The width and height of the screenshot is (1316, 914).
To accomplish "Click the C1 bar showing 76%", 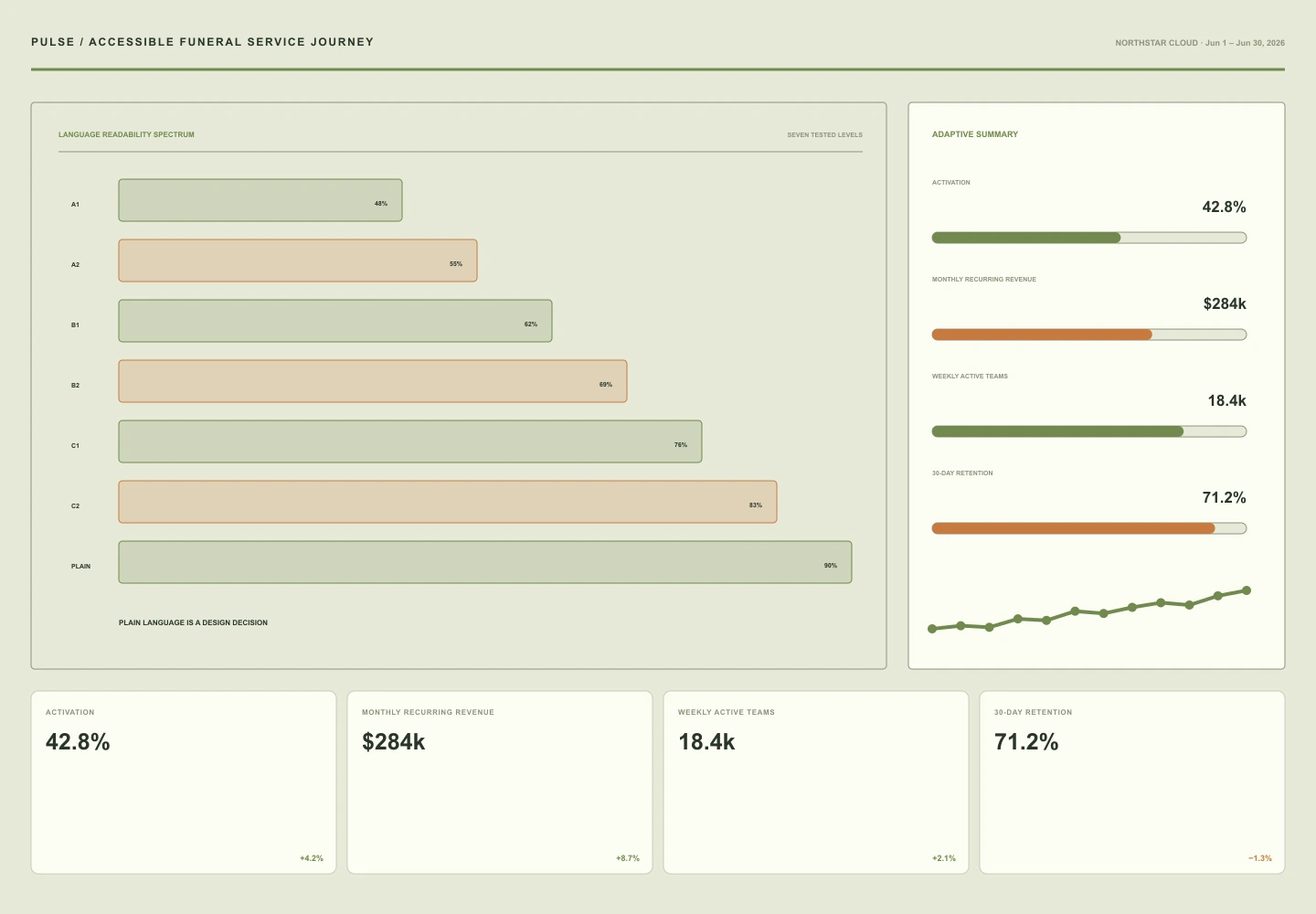I will [410, 441].
